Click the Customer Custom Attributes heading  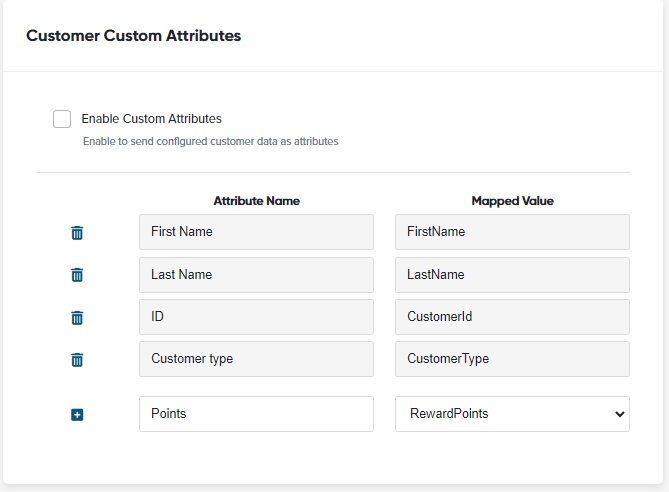134,35
